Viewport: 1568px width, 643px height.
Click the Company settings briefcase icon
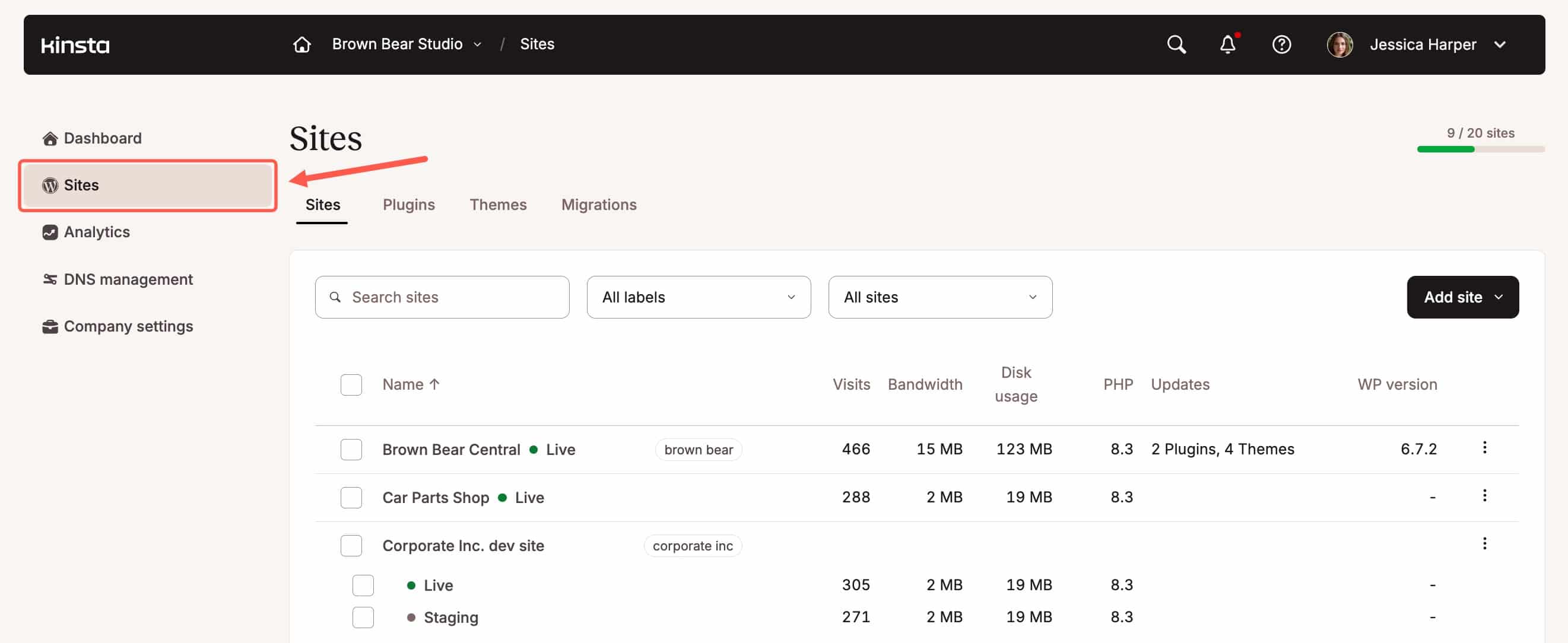click(x=50, y=327)
